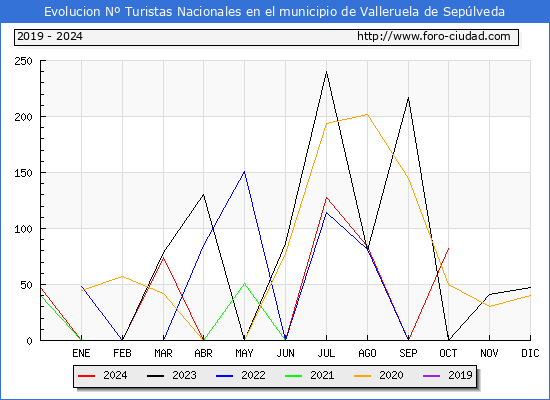Click the DIC month axis label

click(x=530, y=353)
